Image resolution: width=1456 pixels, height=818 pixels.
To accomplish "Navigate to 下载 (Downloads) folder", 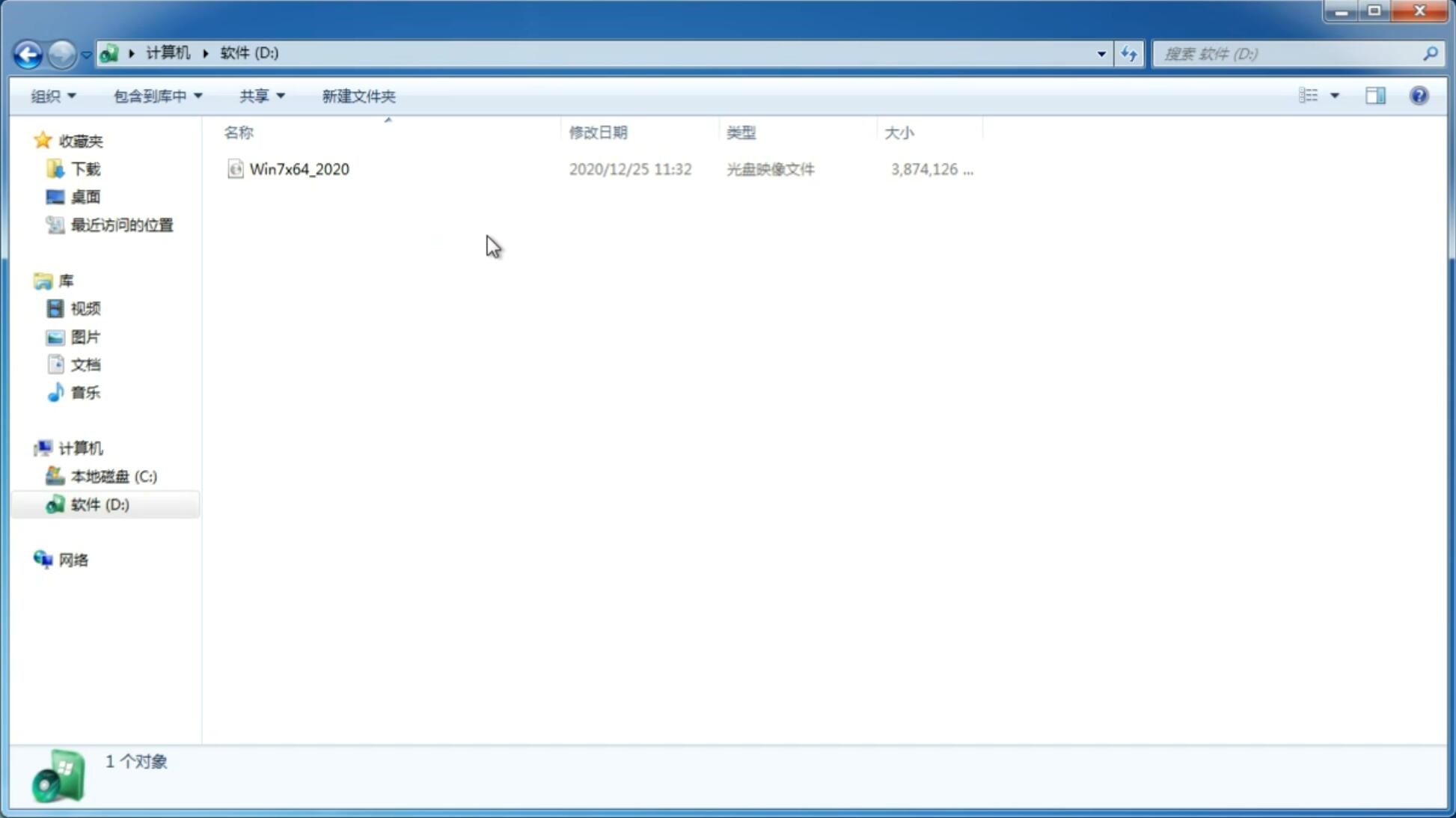I will (85, 169).
